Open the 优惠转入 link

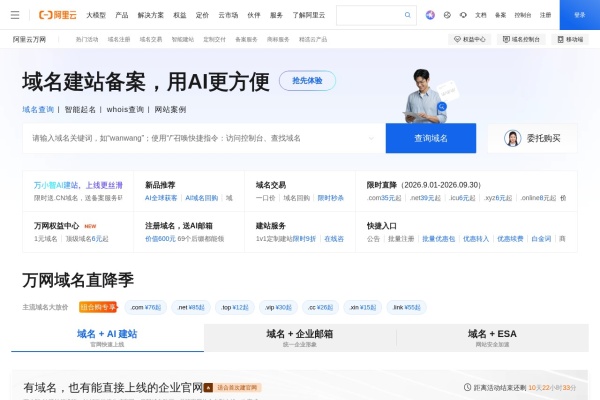tap(476, 239)
